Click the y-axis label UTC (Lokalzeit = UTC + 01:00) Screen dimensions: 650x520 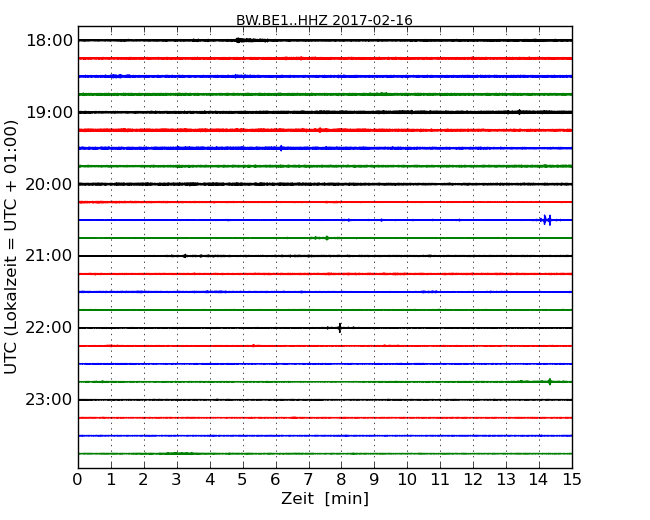pos(10,247)
